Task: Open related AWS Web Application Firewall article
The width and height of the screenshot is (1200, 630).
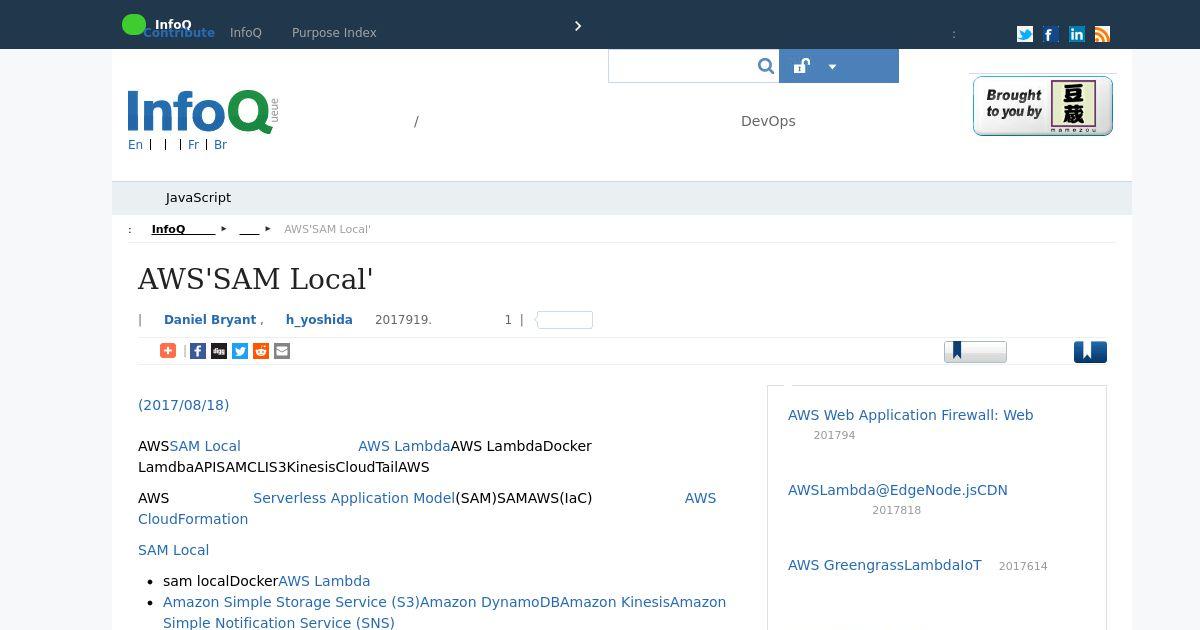Action: pos(910,415)
